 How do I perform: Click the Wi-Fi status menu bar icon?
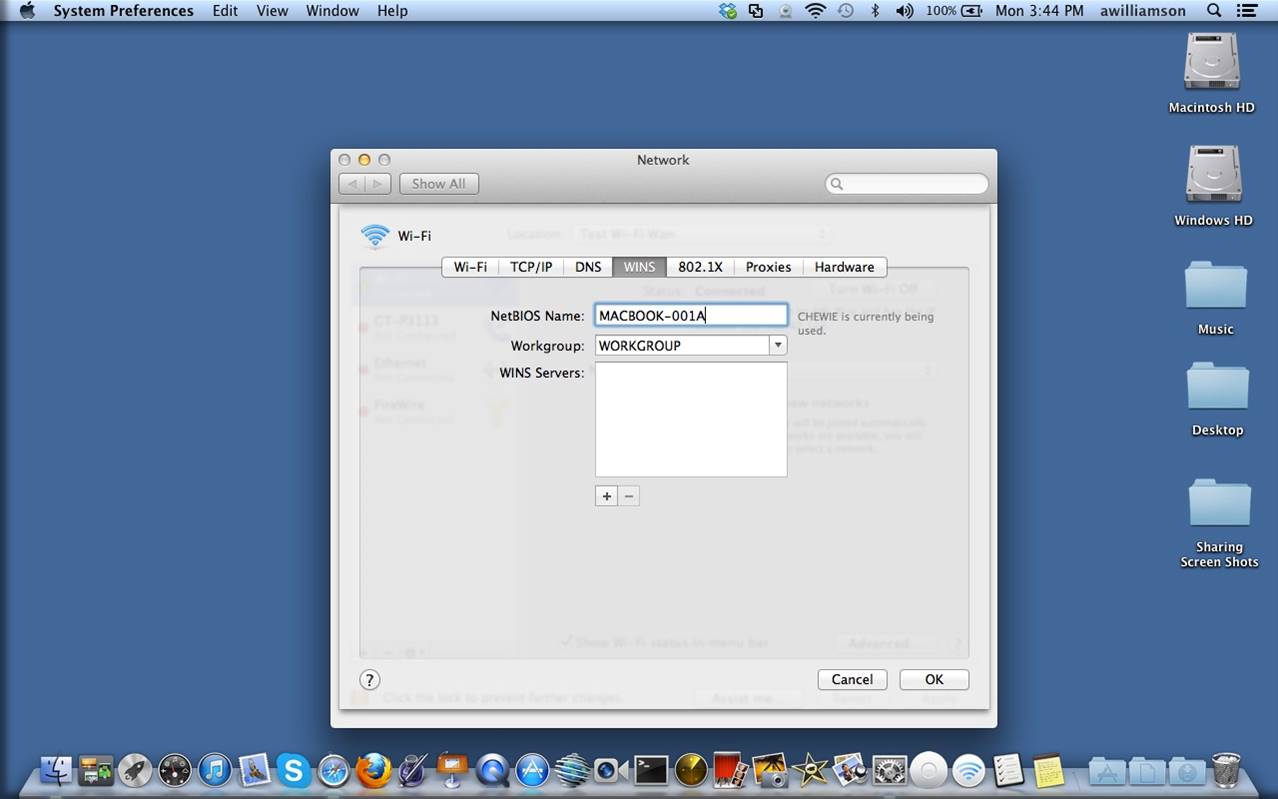tap(815, 11)
